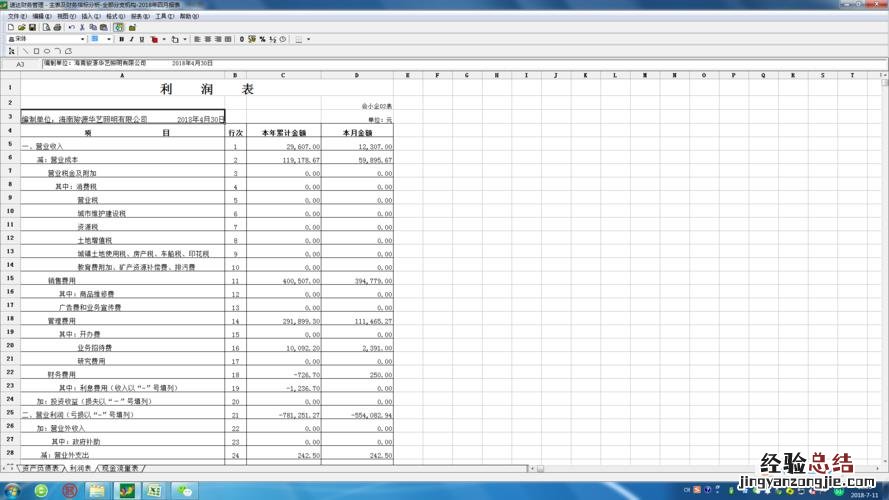Open the Windows Start button
Screen dimensions: 889x500
(12, 490)
